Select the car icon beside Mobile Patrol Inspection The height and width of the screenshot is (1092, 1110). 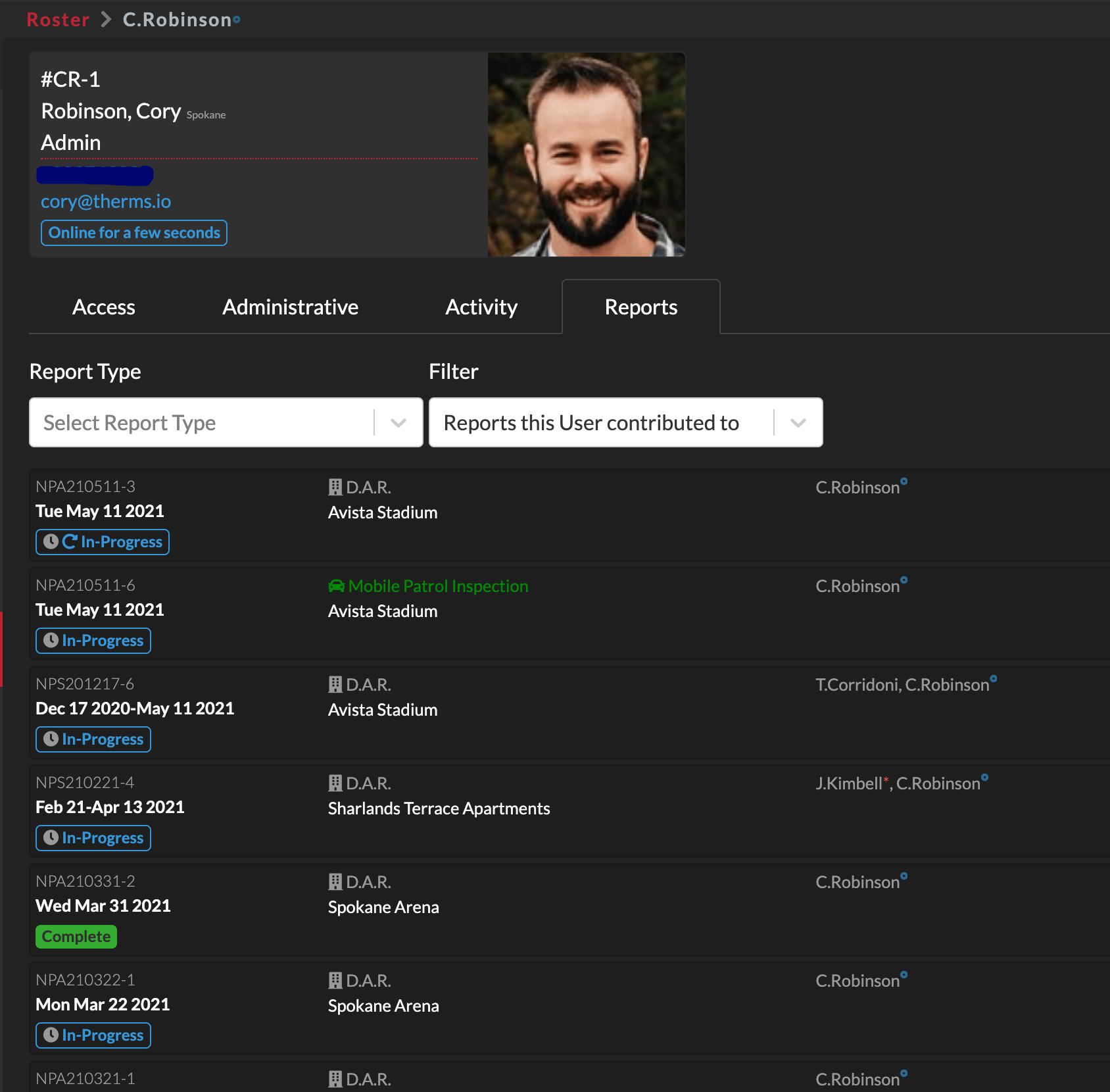click(336, 586)
